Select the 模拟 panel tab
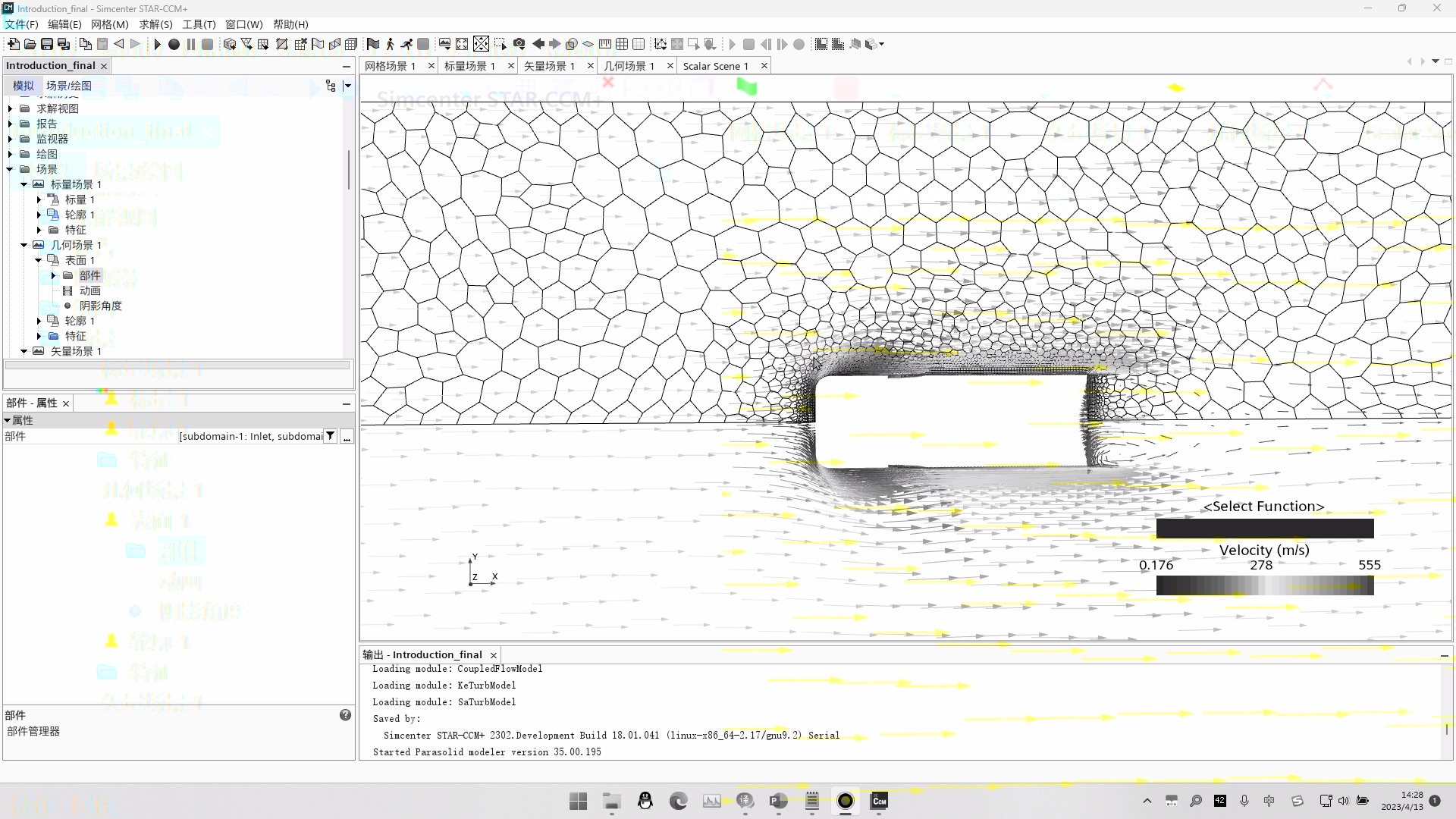Viewport: 1456px width, 819px height. [24, 86]
